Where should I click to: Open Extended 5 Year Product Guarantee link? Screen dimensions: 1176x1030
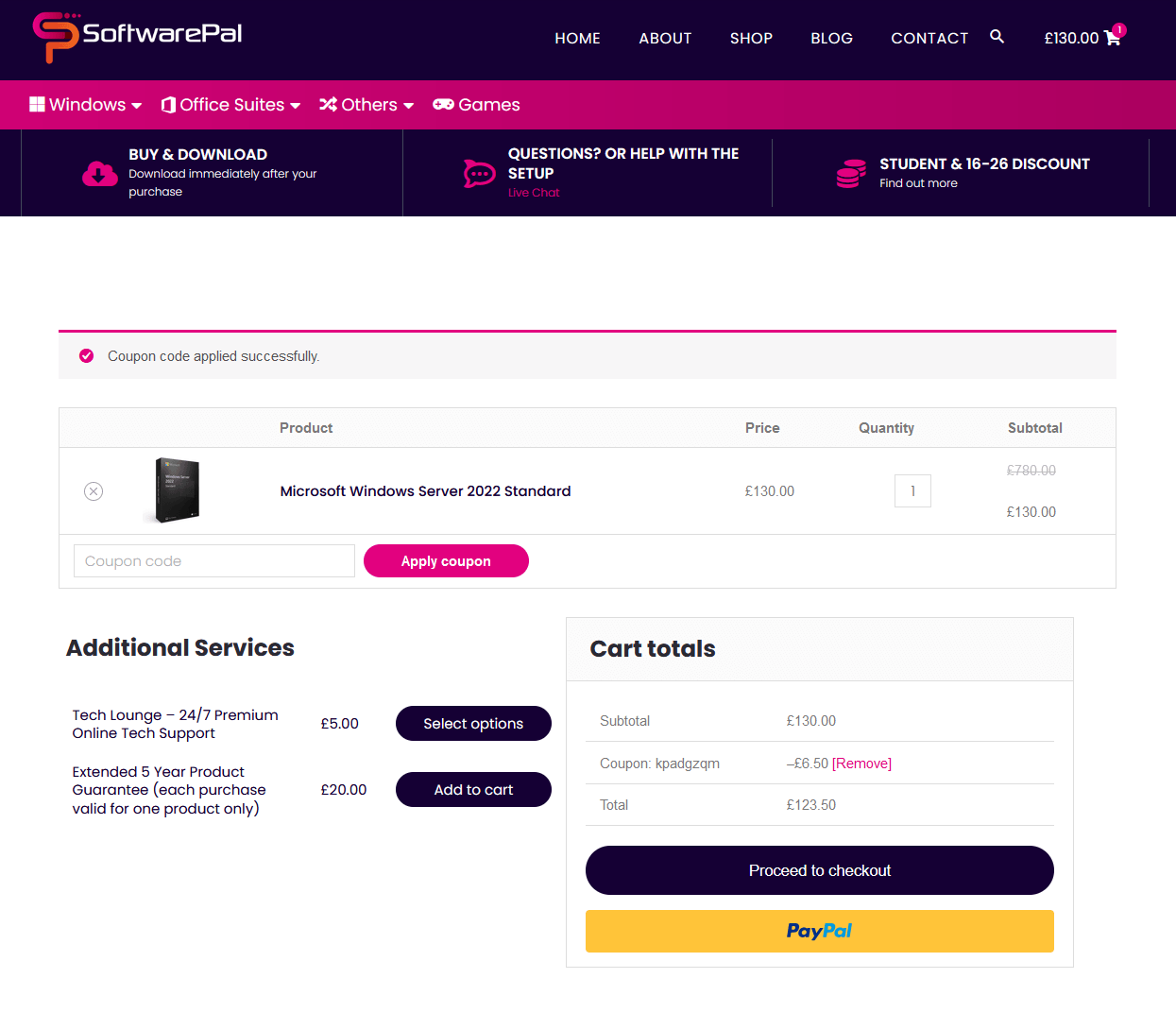(169, 790)
